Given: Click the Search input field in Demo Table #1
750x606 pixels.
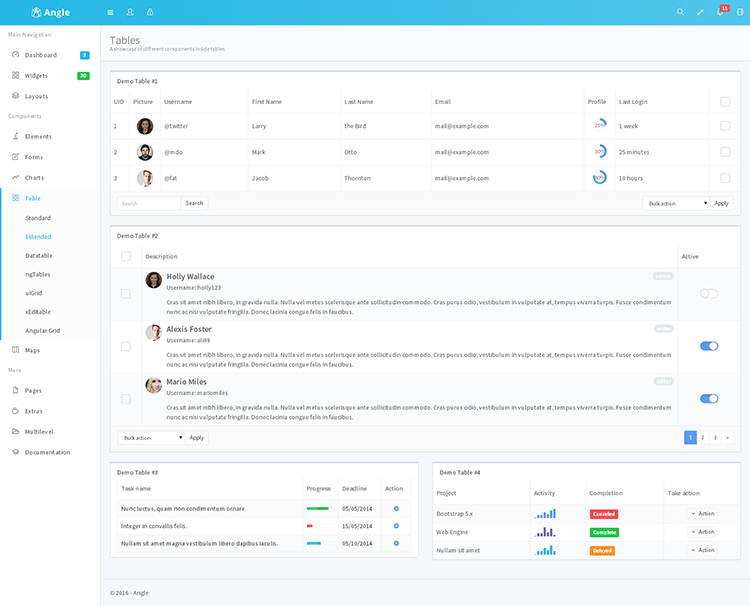Looking at the screenshot, I should (149, 203).
